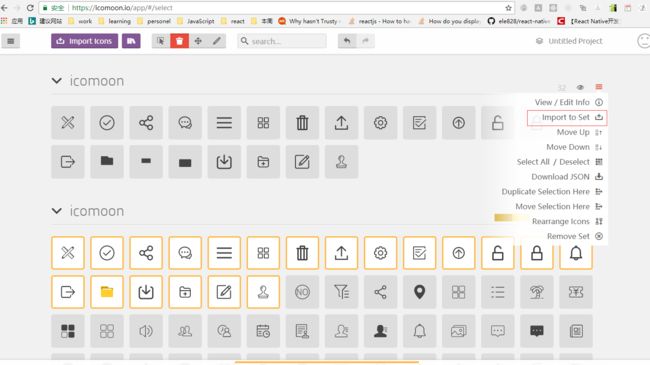Select the unlocked padlock icon in first set
The width and height of the screenshot is (650, 365).
497,122
